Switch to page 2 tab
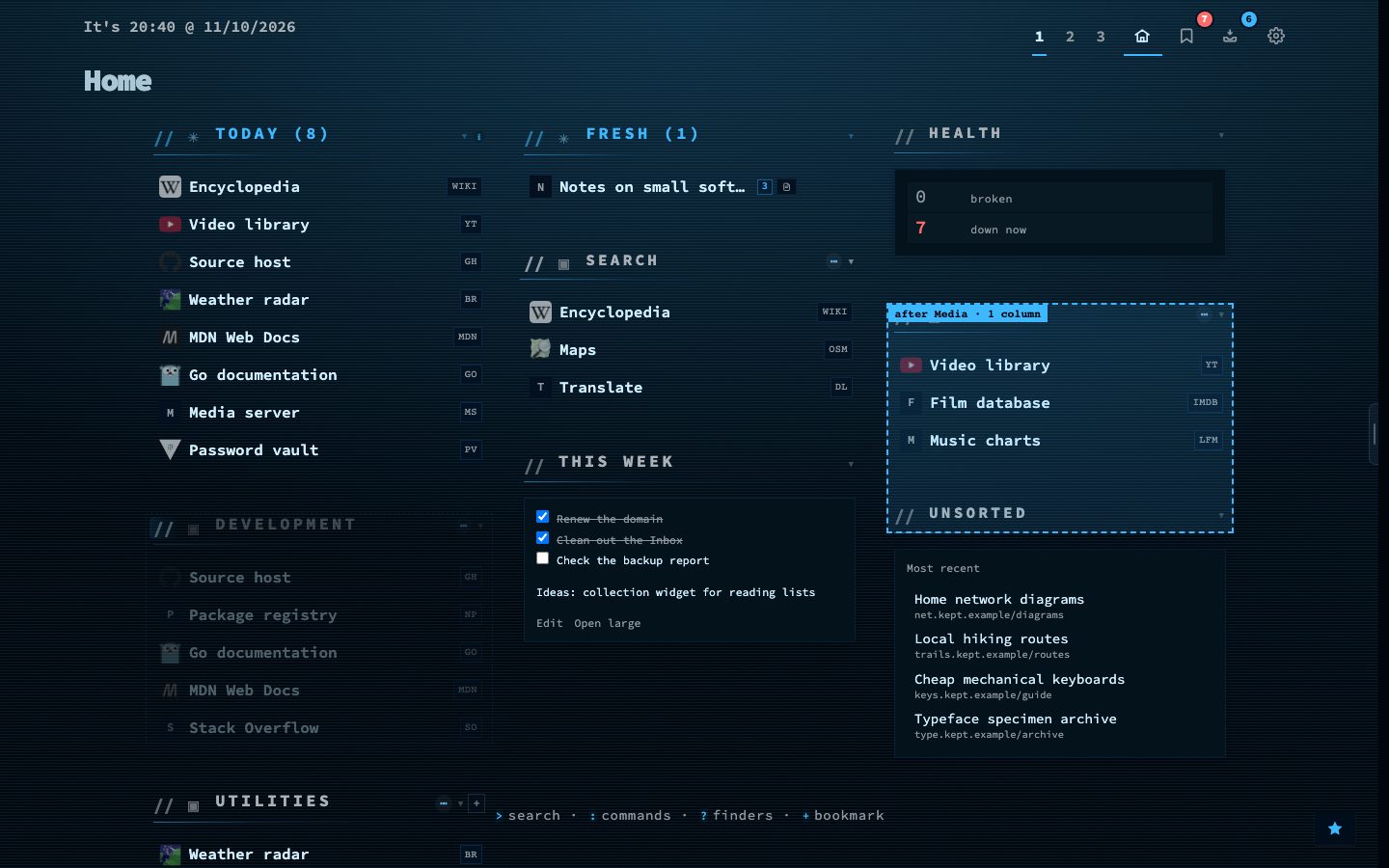1389x868 pixels. point(1070,37)
